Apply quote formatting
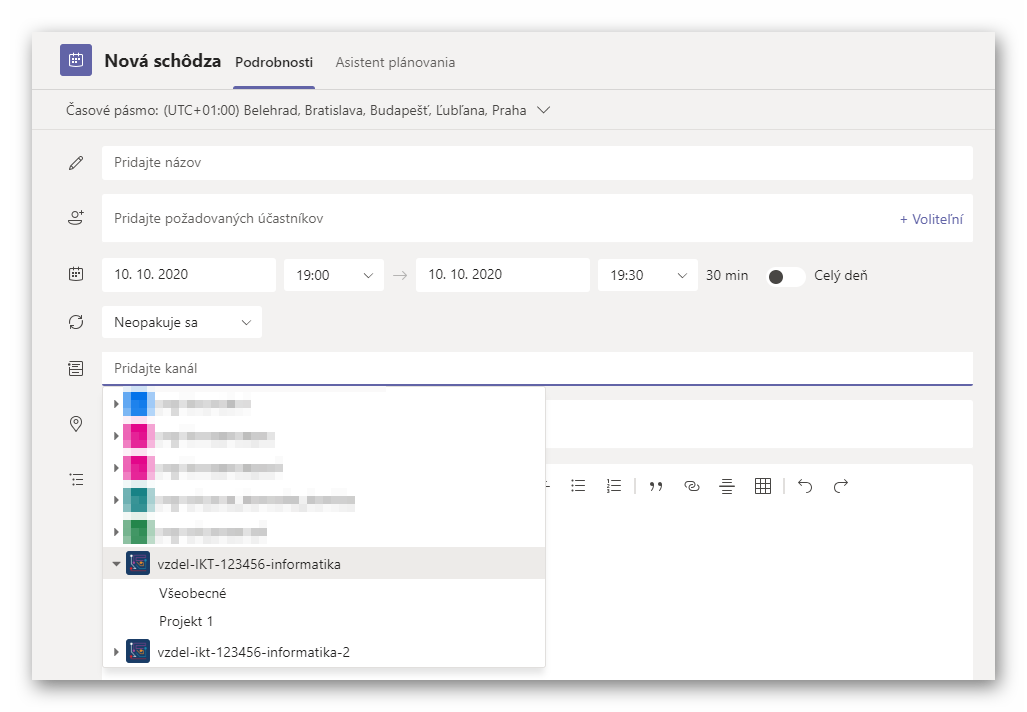The image size is (1027, 712). (x=656, y=486)
